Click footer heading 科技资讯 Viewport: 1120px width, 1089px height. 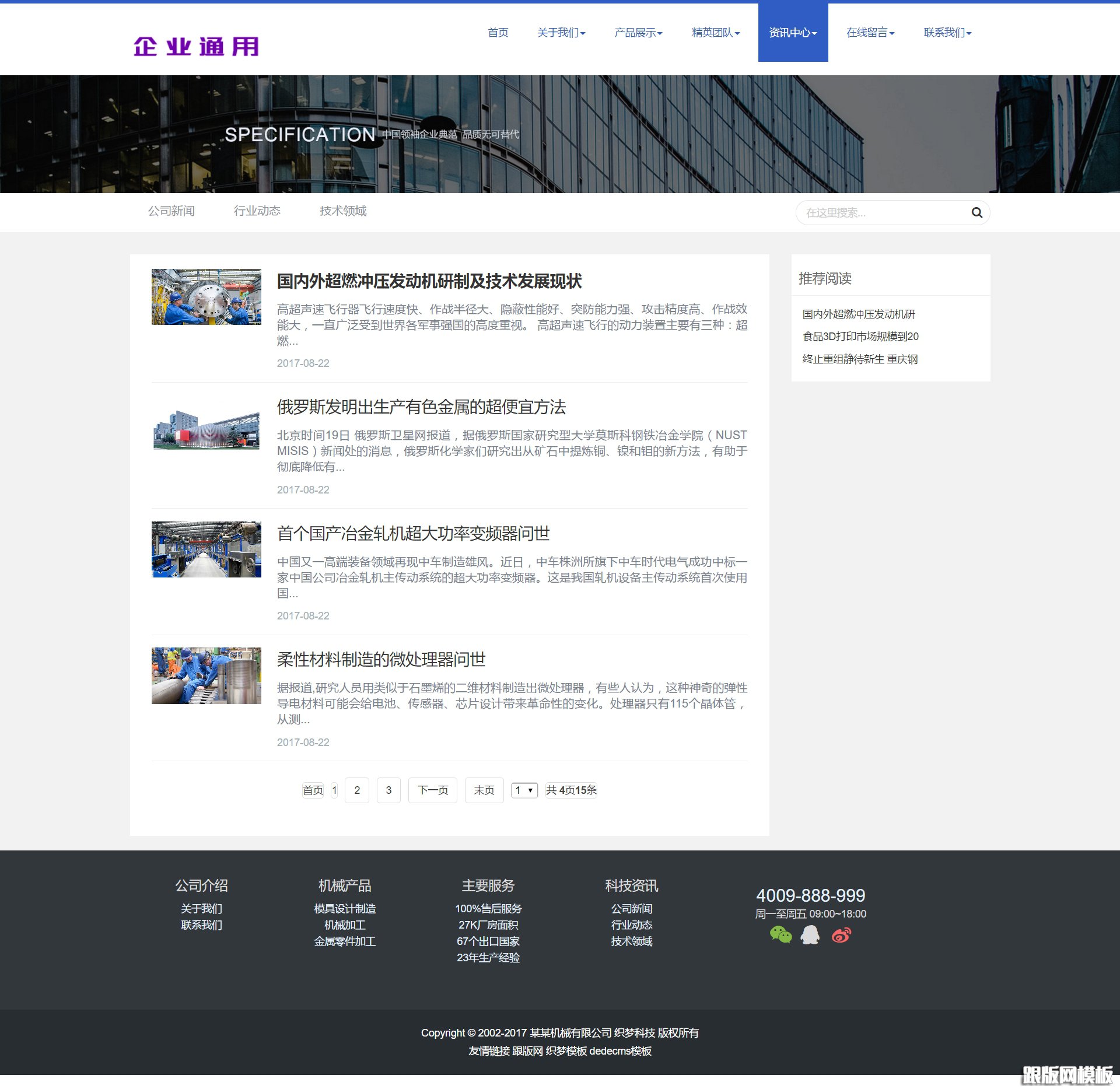pos(632,885)
